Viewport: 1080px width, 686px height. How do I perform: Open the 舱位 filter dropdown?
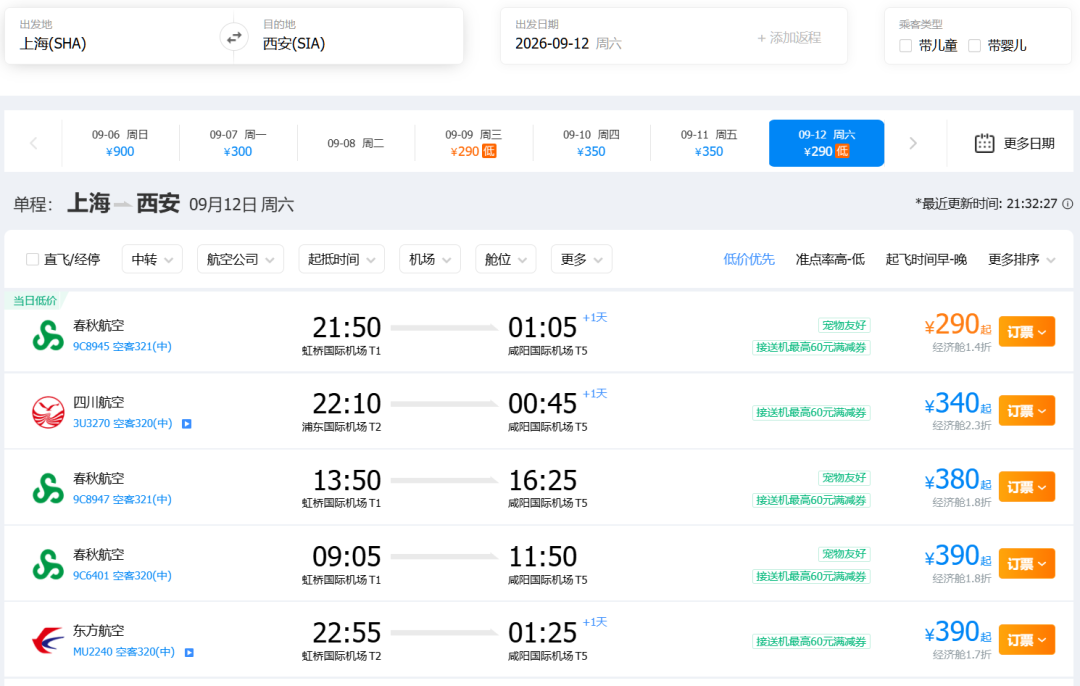[506, 260]
